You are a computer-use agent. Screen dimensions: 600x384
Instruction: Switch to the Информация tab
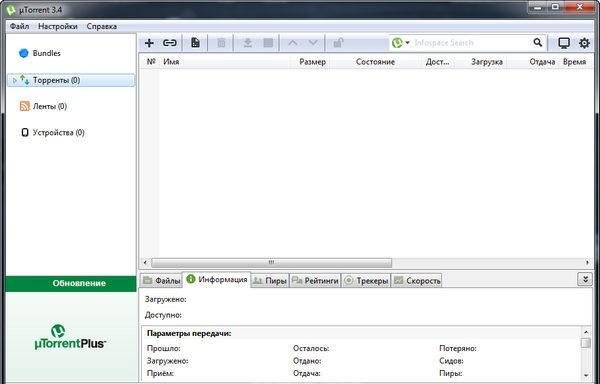click(217, 280)
